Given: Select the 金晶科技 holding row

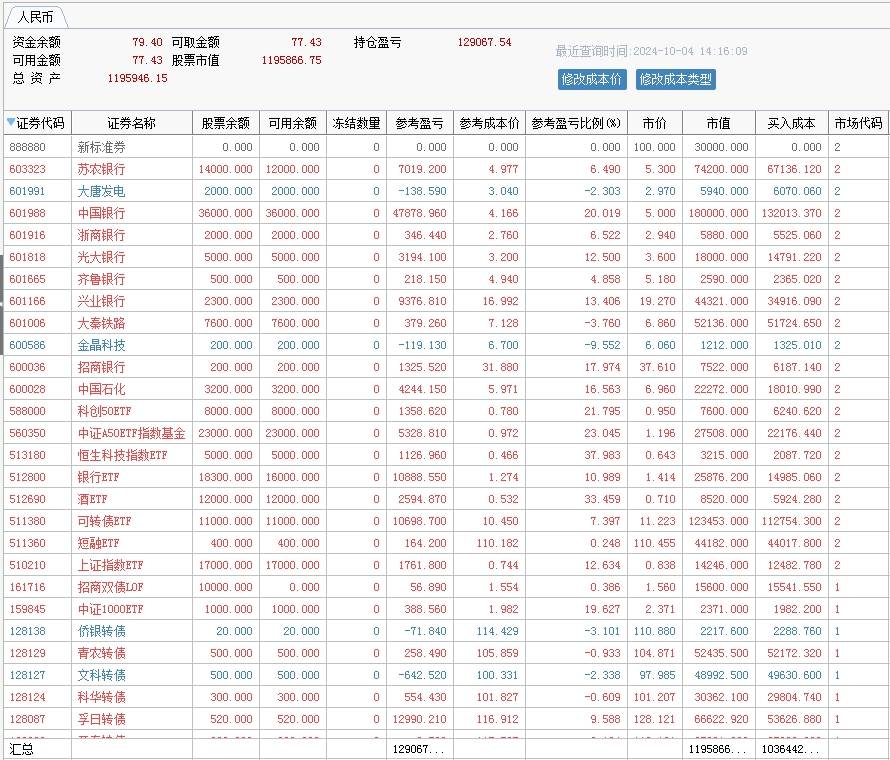Looking at the screenshot, I should (445, 345).
